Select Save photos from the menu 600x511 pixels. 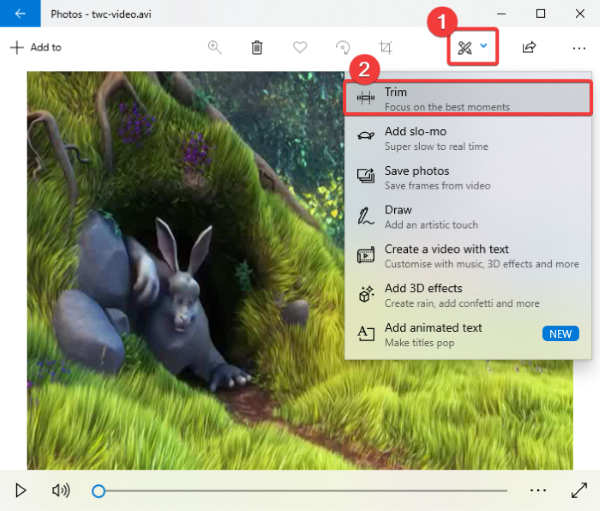click(x=468, y=178)
